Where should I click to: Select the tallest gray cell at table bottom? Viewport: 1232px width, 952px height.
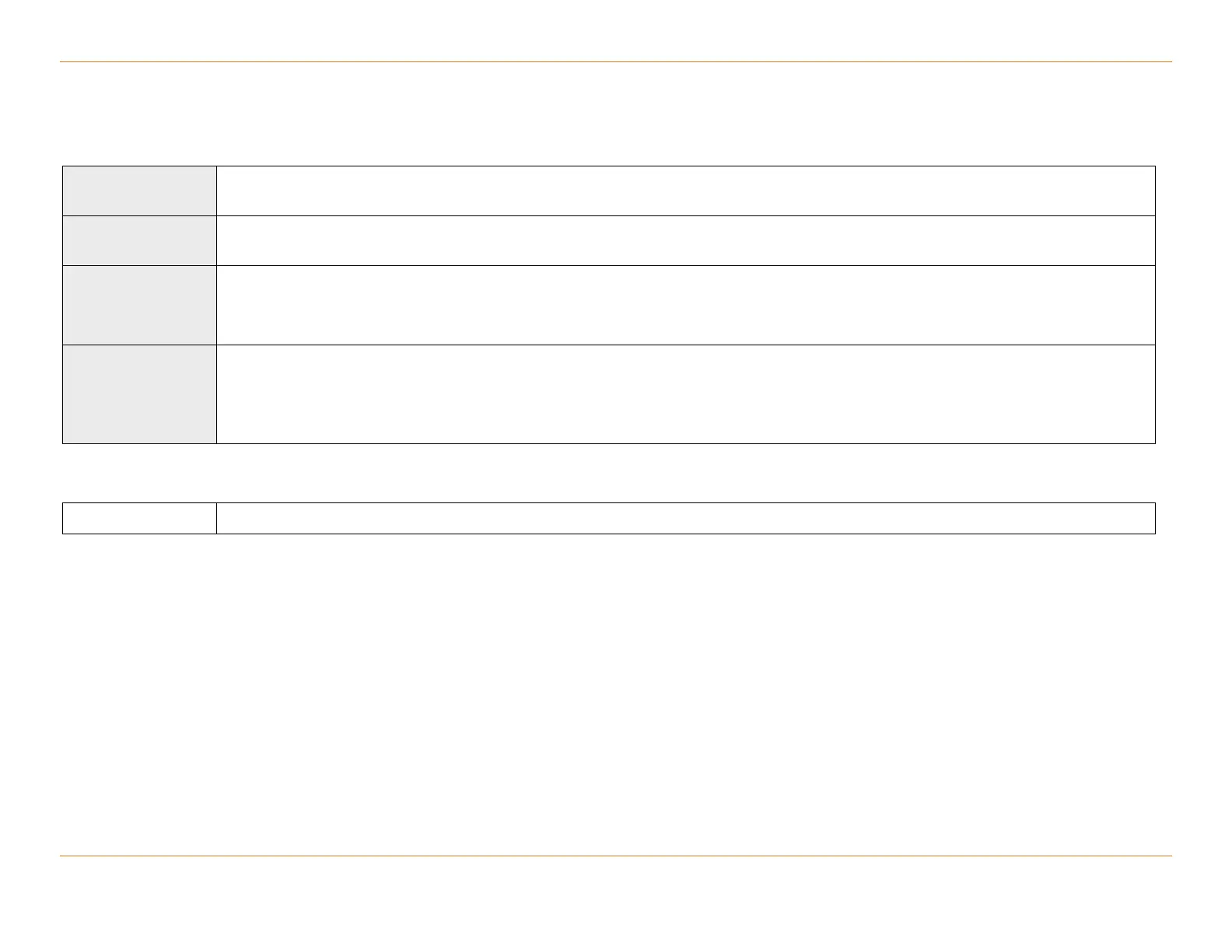pos(139,394)
